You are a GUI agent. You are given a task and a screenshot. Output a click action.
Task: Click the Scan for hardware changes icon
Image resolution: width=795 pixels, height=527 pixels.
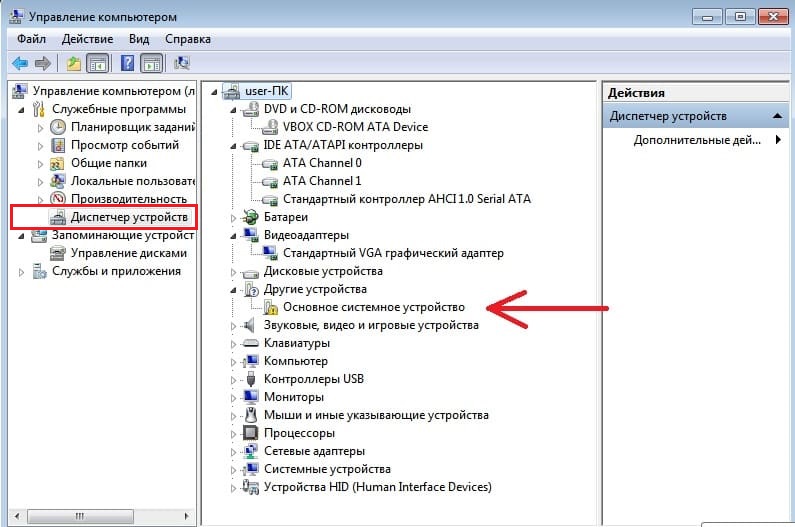coord(182,63)
